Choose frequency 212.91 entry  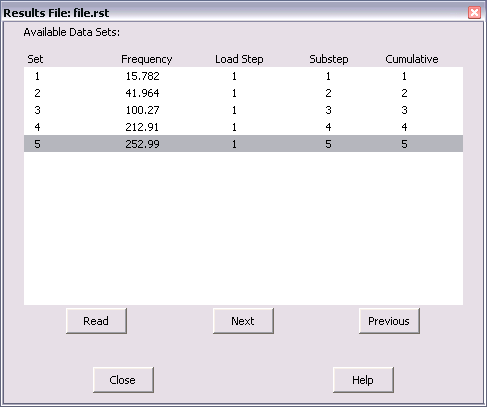[x=142, y=127]
